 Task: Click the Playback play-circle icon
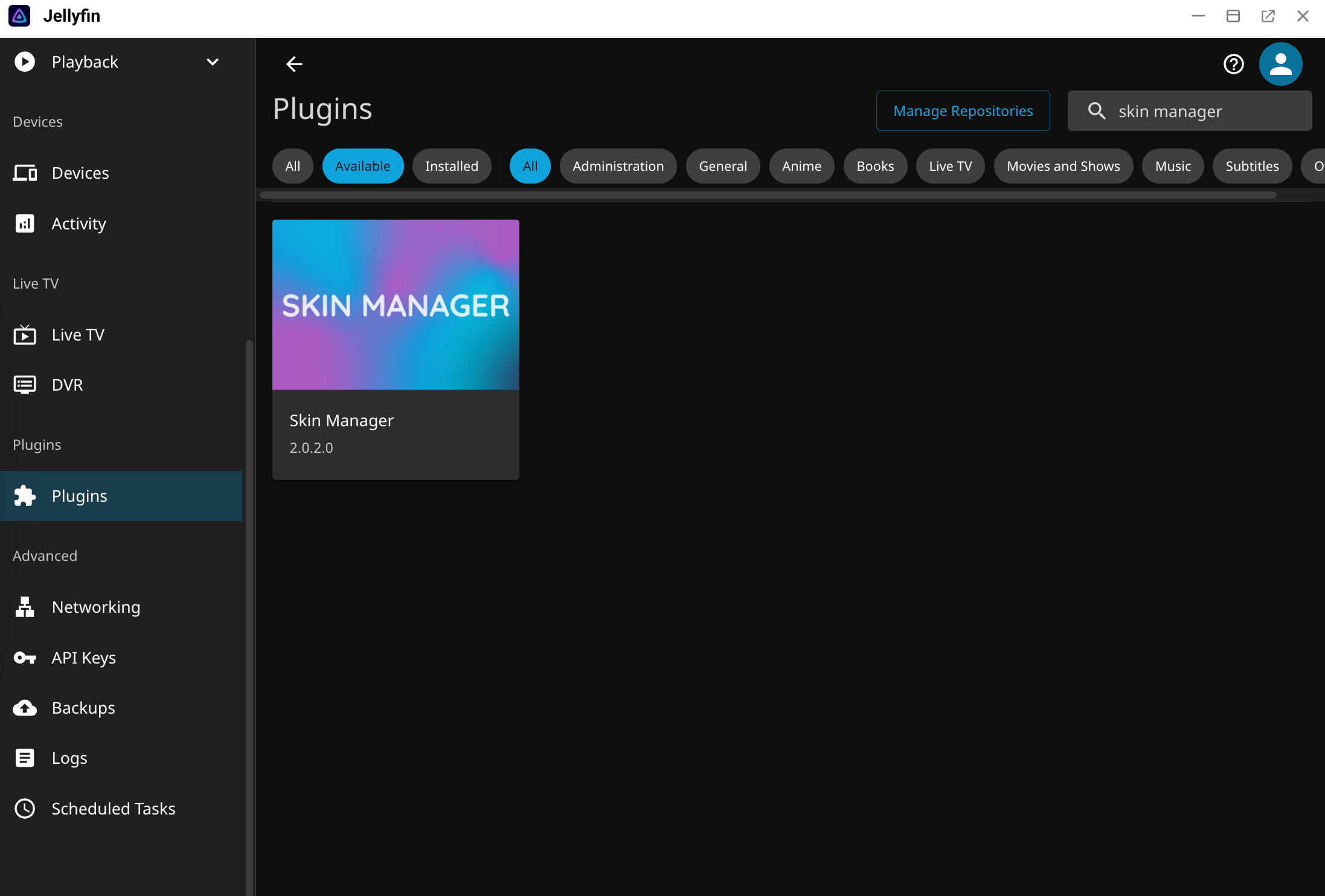(x=25, y=62)
